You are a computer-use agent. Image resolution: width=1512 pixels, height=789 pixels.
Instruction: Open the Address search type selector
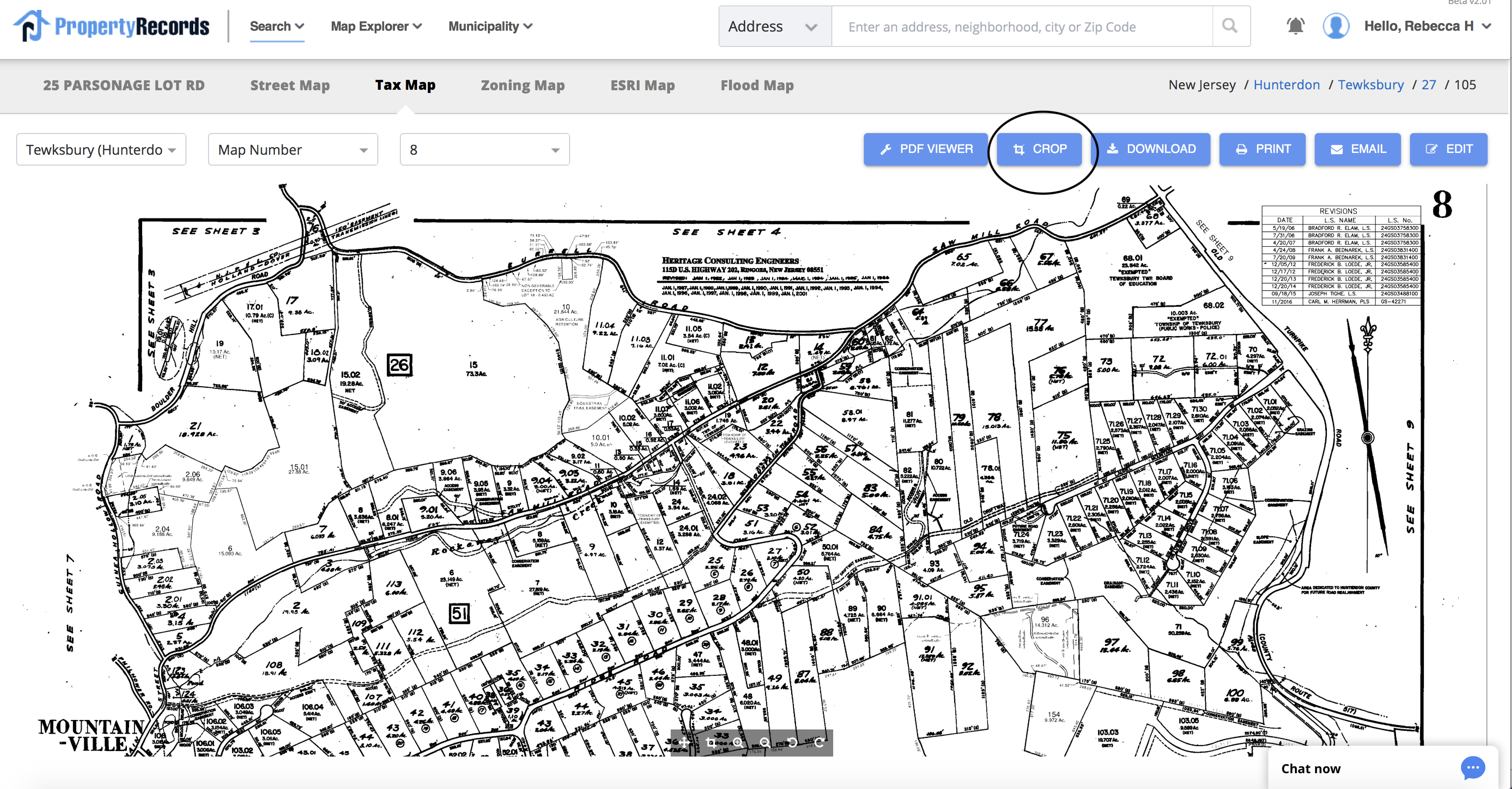[774, 26]
